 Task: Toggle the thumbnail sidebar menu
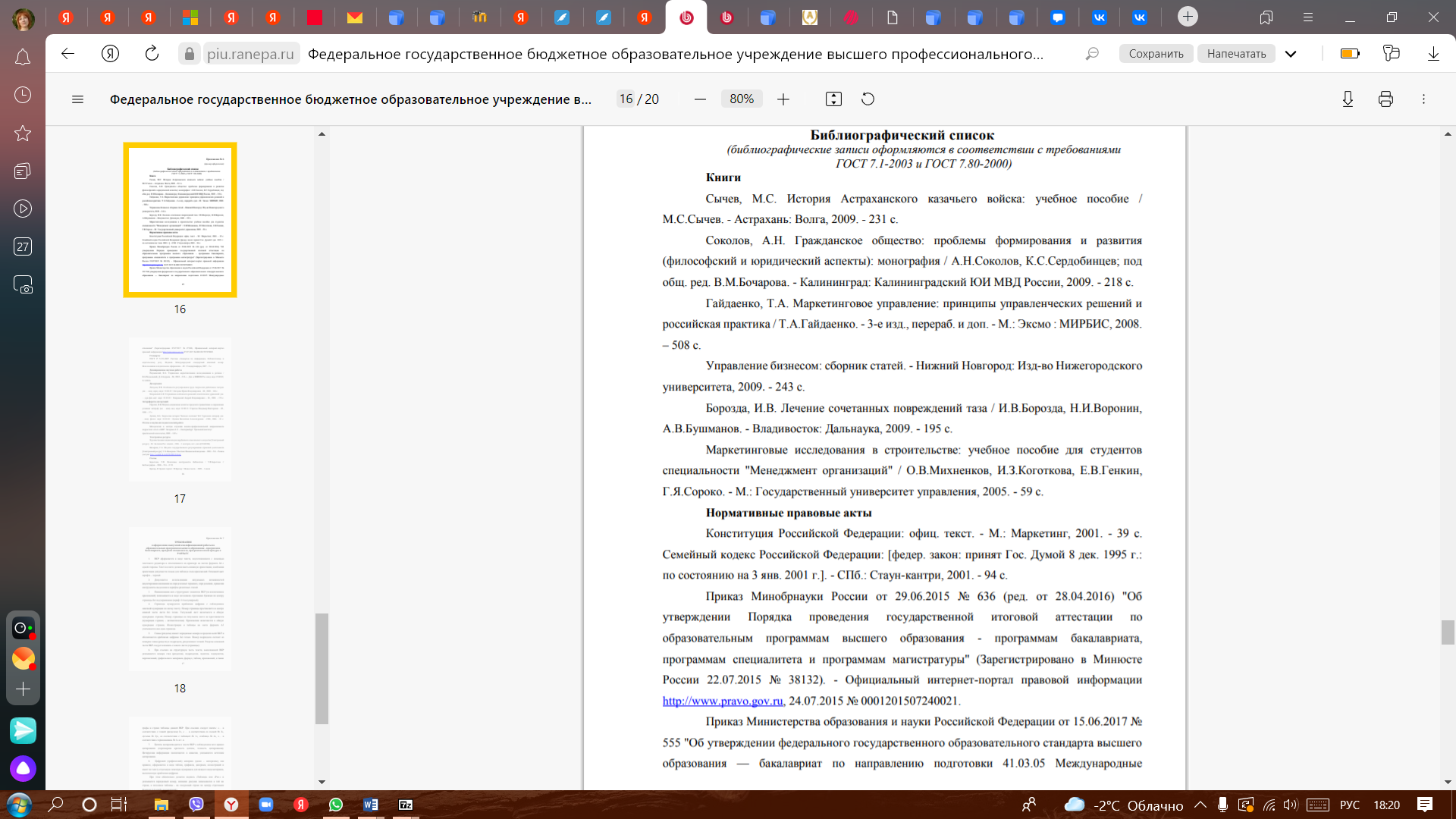pos(77,99)
